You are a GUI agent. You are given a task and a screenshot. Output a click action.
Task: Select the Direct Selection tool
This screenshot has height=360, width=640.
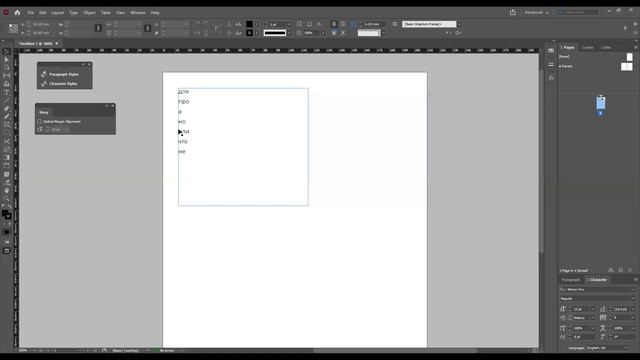7,60
